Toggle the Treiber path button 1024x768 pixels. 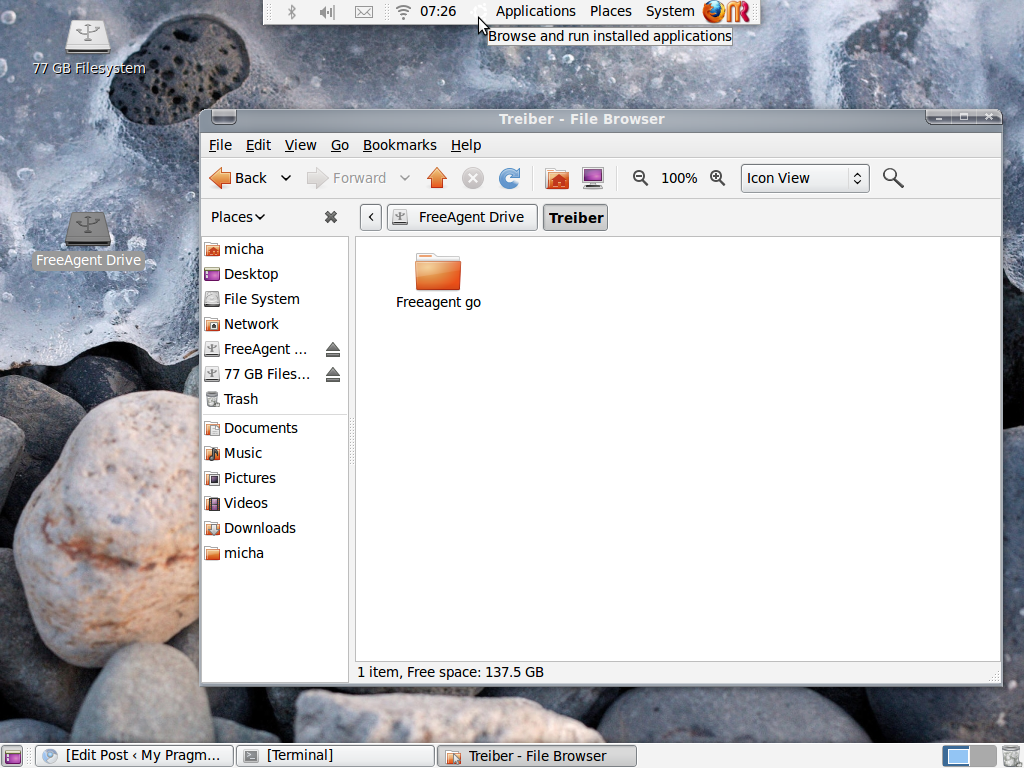[x=576, y=217]
